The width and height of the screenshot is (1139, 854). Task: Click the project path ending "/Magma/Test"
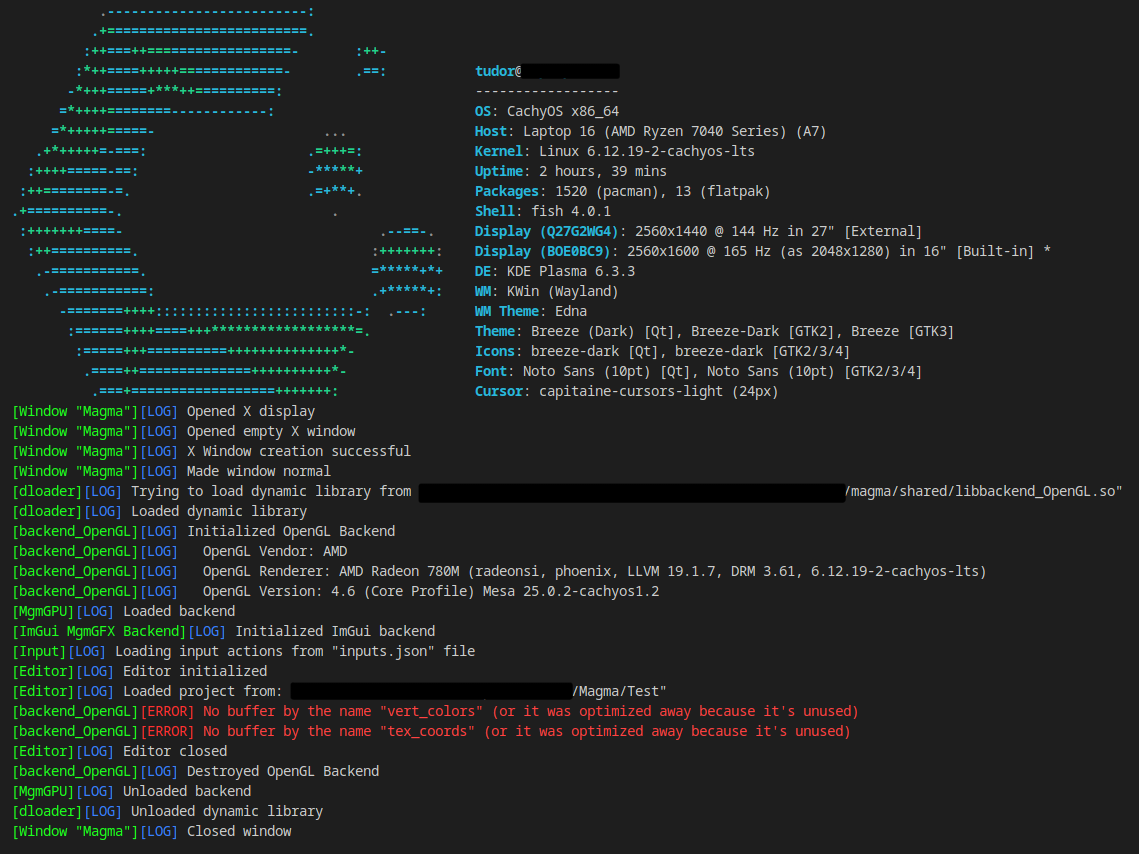[x=619, y=691]
